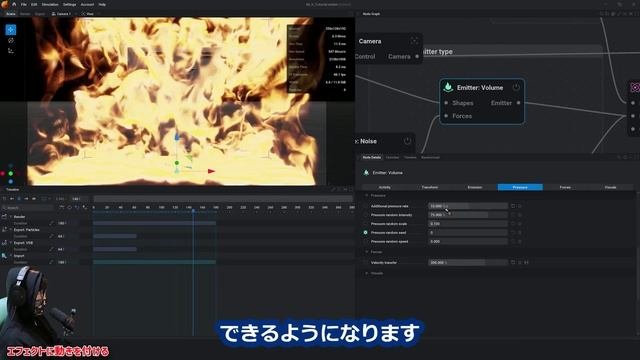Click the blue Z-axis arrow of the transform gizmo
This screenshot has height=360, width=640.
pyautogui.click(x=177, y=138)
